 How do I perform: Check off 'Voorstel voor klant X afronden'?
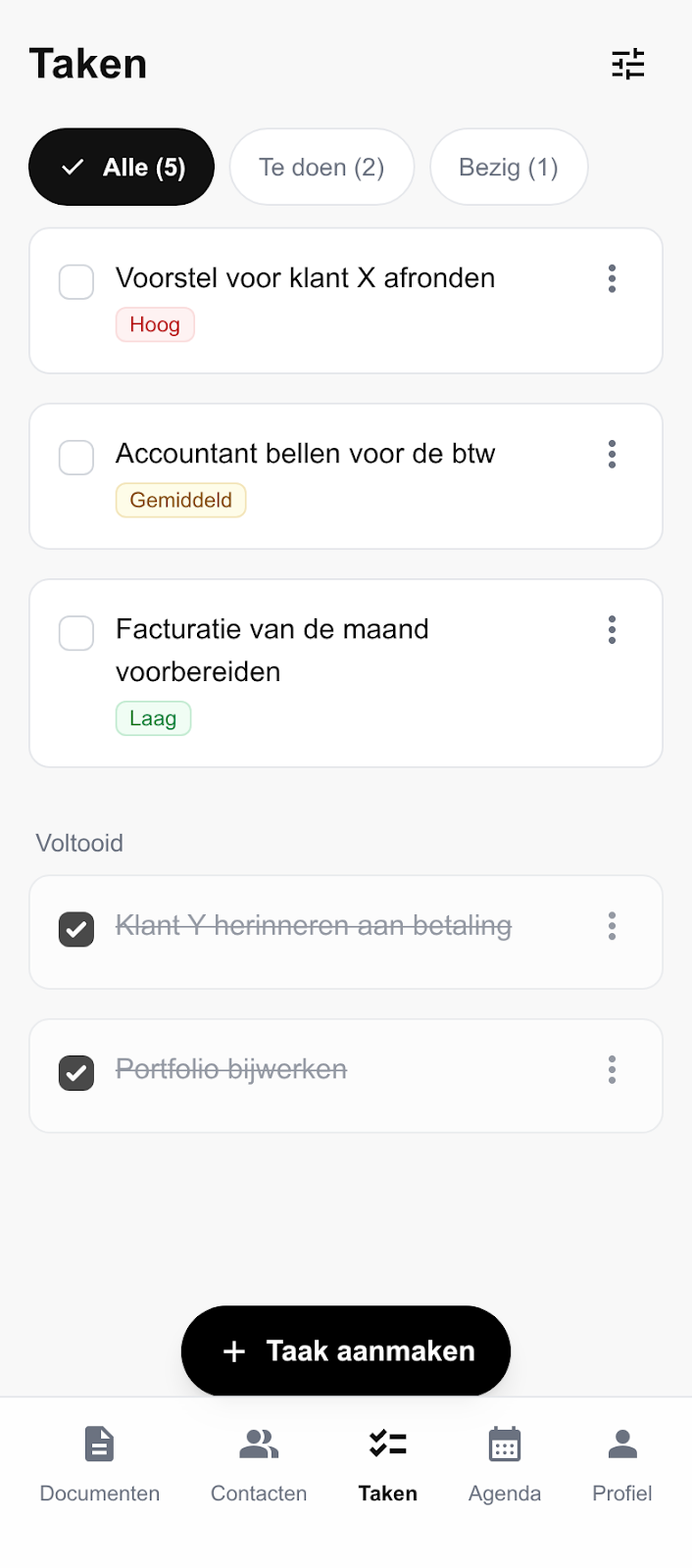tap(75, 282)
